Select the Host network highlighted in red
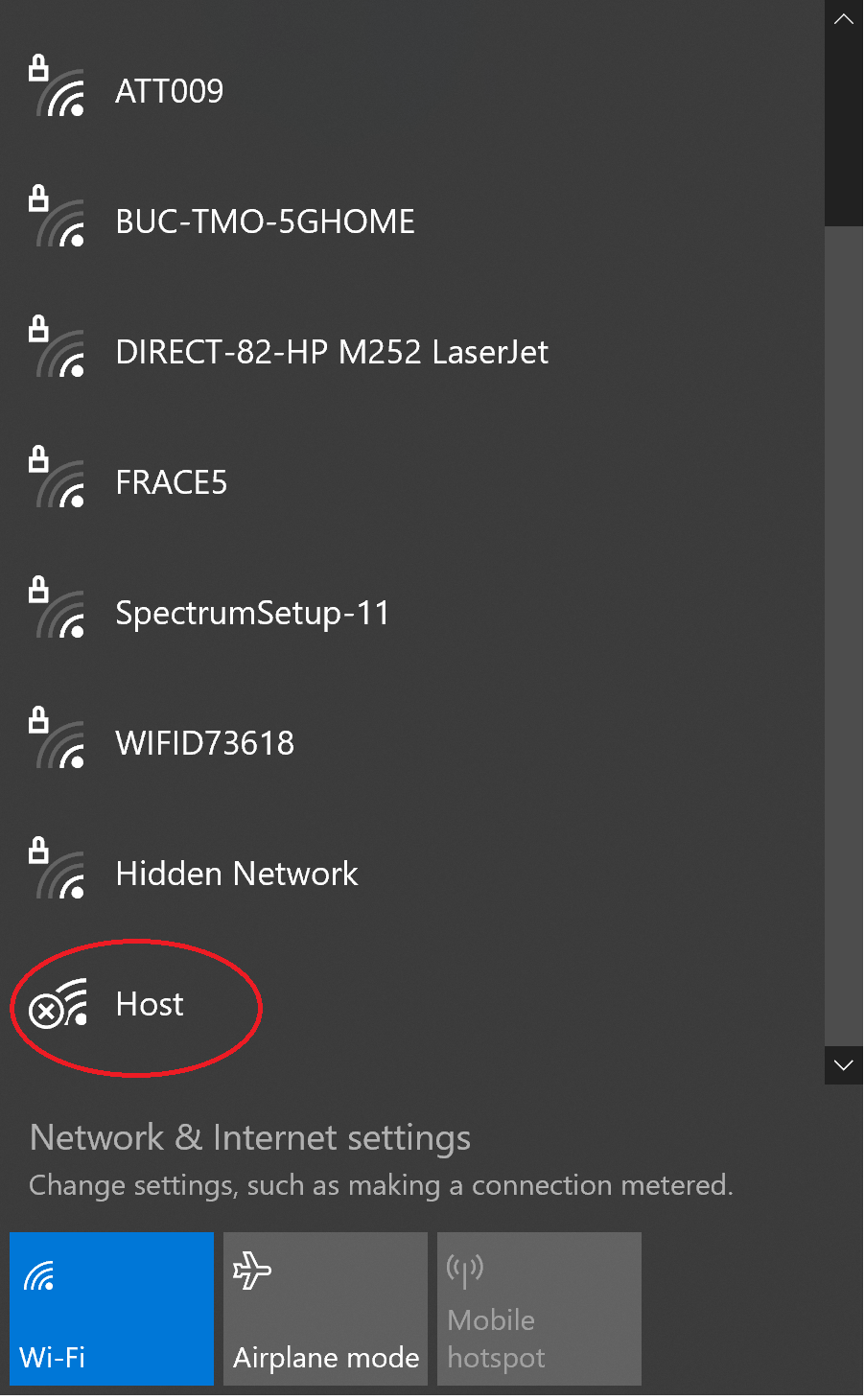This screenshot has width=865, height=1400. pyautogui.click(x=149, y=1005)
